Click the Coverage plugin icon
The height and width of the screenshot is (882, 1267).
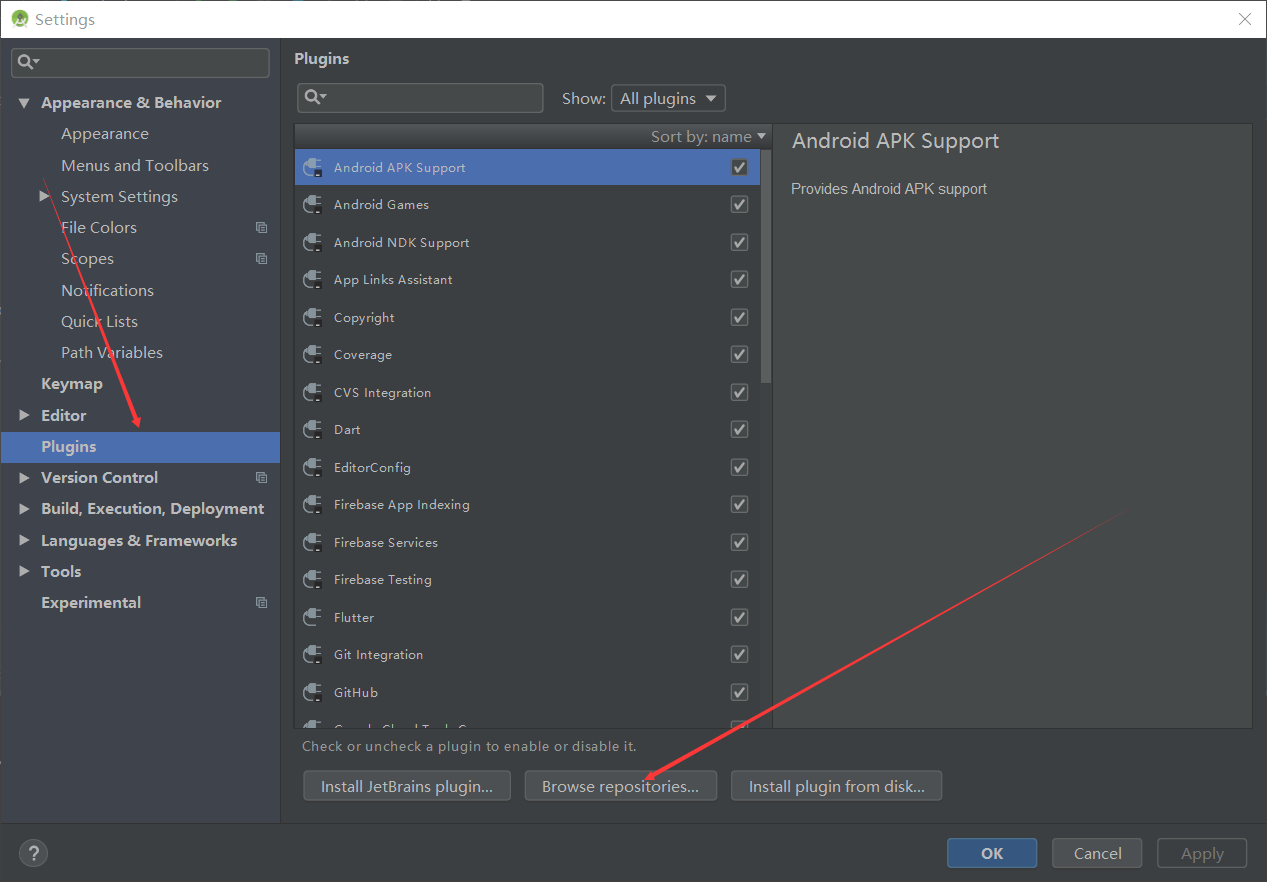coord(312,354)
